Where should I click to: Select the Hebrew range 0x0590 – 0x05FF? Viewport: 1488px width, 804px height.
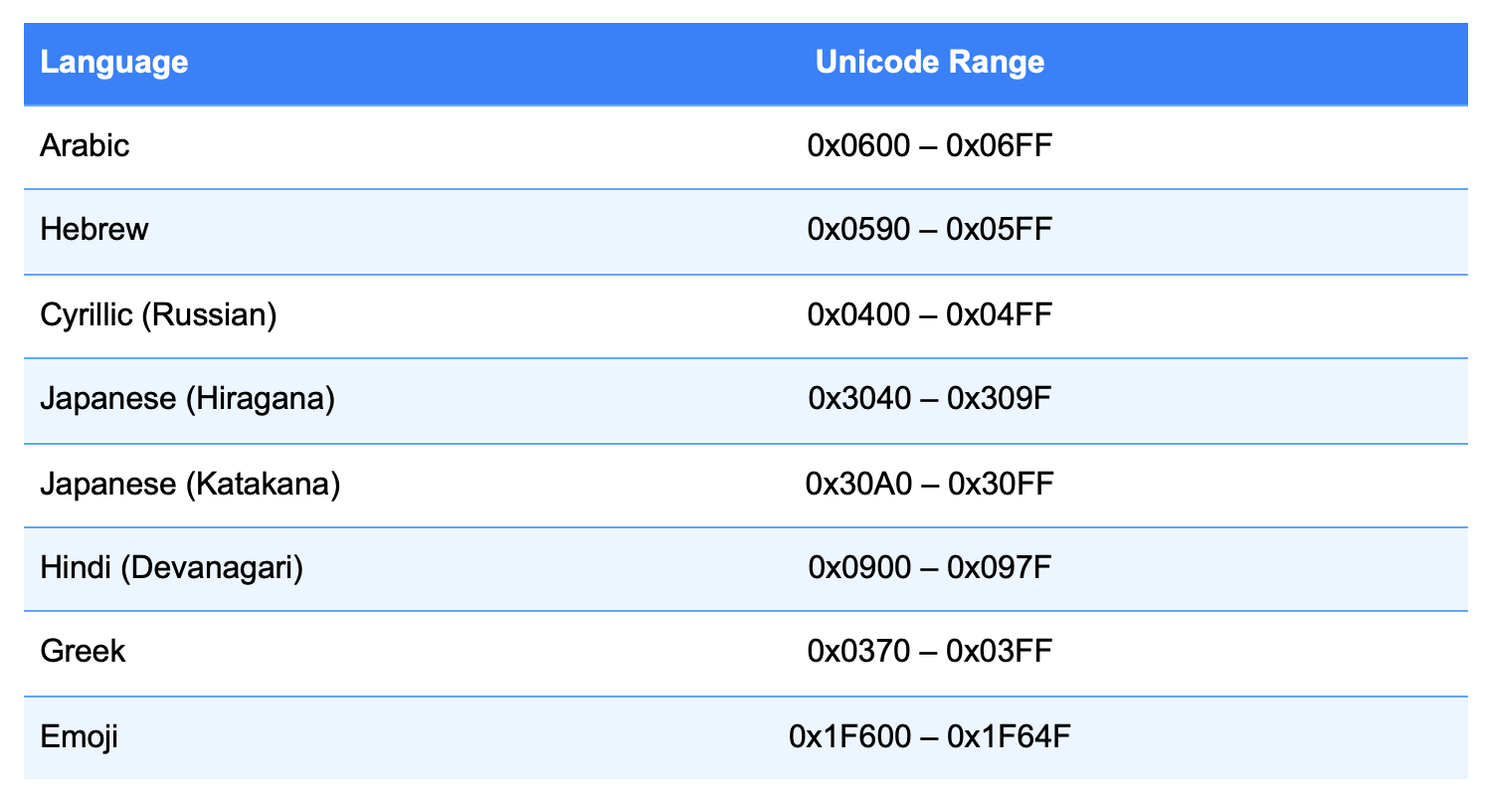coord(930,230)
